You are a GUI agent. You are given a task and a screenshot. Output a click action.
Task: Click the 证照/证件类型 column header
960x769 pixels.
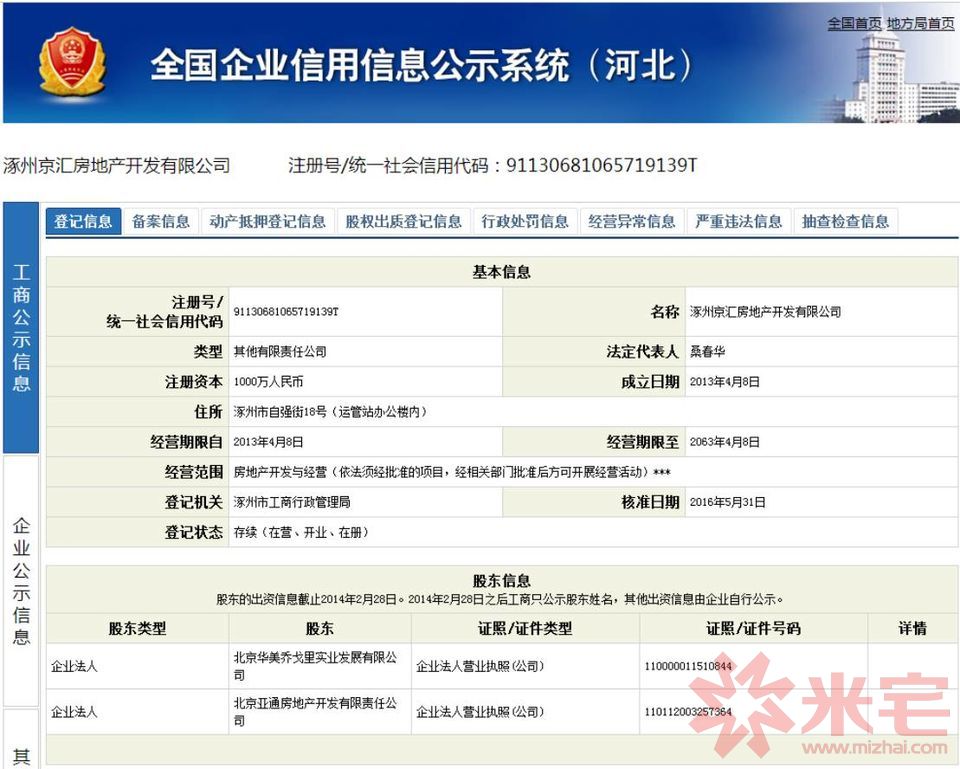click(x=525, y=628)
